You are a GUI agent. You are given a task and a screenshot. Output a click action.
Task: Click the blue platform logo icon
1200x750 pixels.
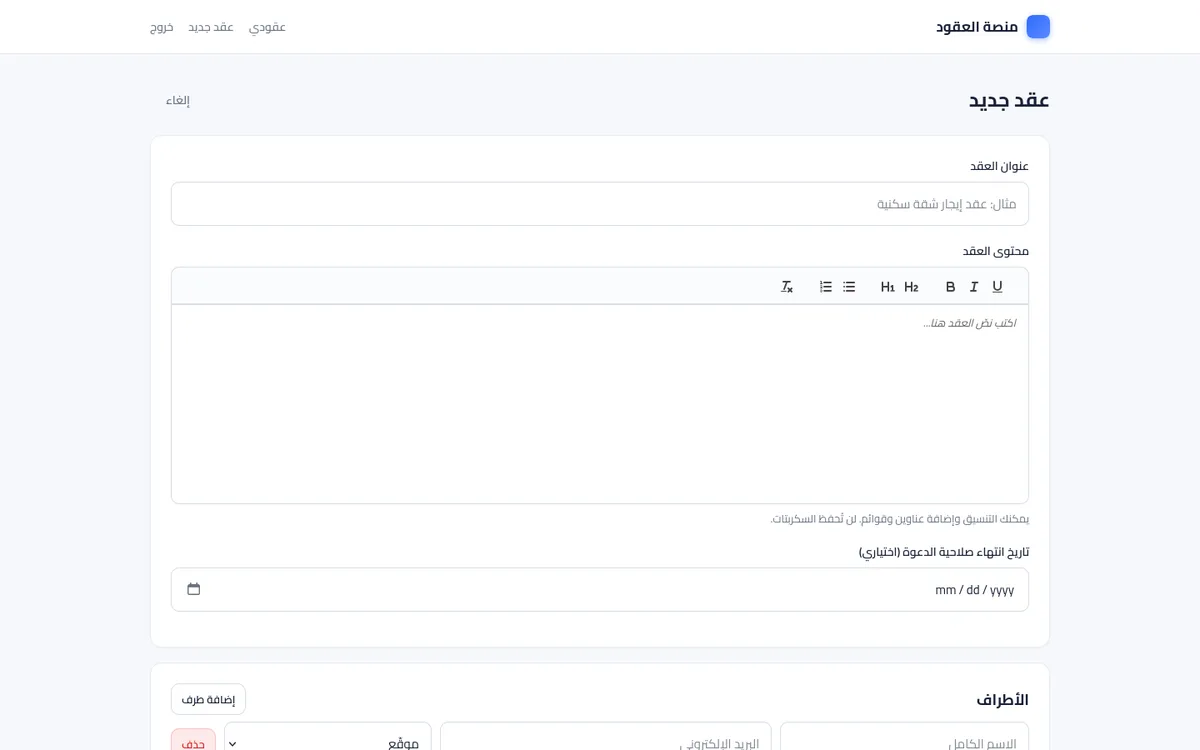click(x=1038, y=27)
